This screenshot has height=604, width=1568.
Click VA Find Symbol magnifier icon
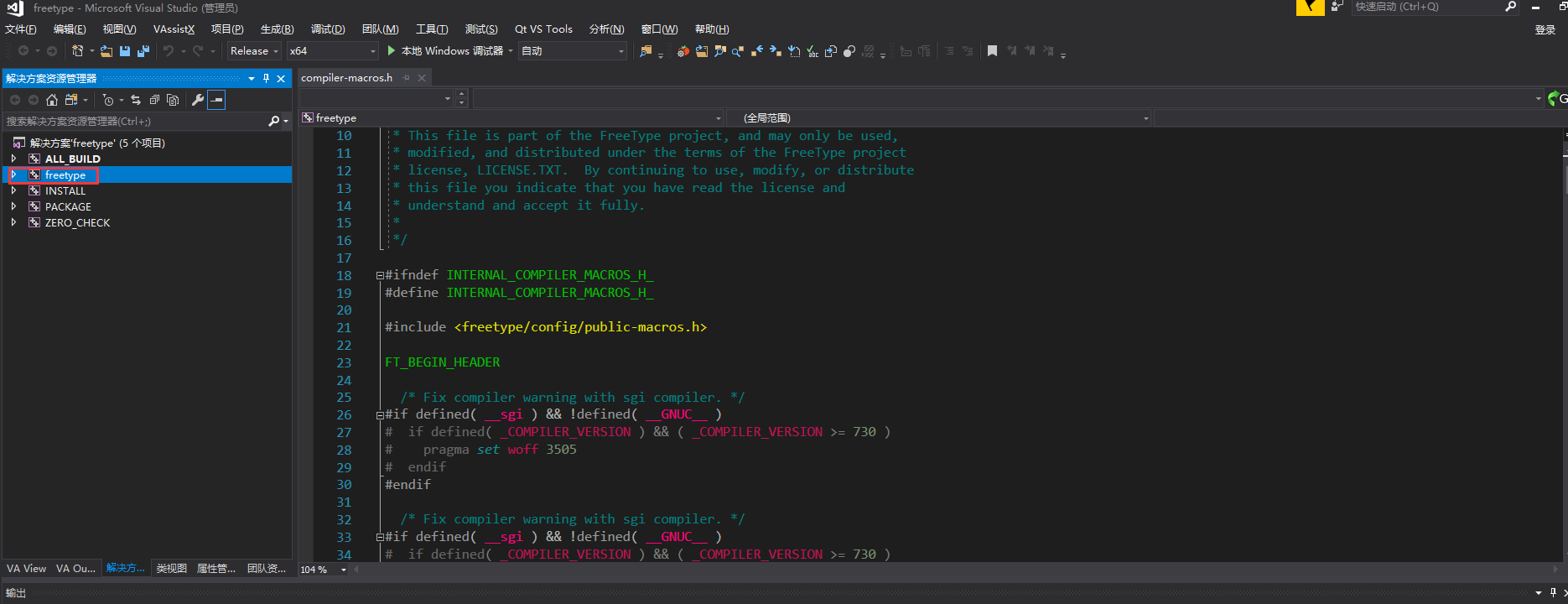pyautogui.click(x=719, y=51)
